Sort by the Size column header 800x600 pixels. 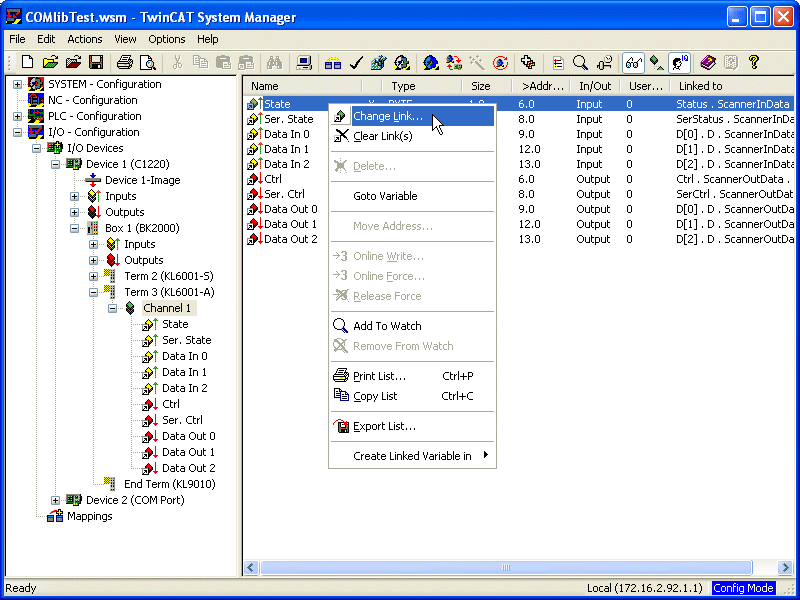[x=486, y=86]
